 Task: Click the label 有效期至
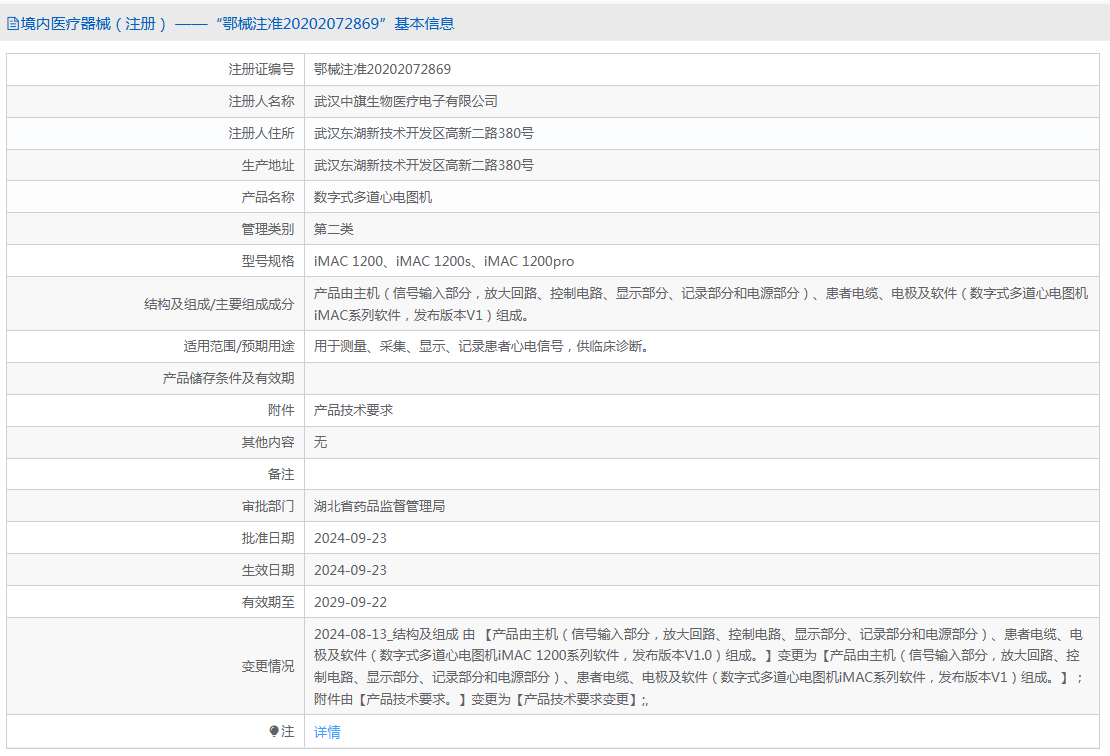(x=268, y=602)
